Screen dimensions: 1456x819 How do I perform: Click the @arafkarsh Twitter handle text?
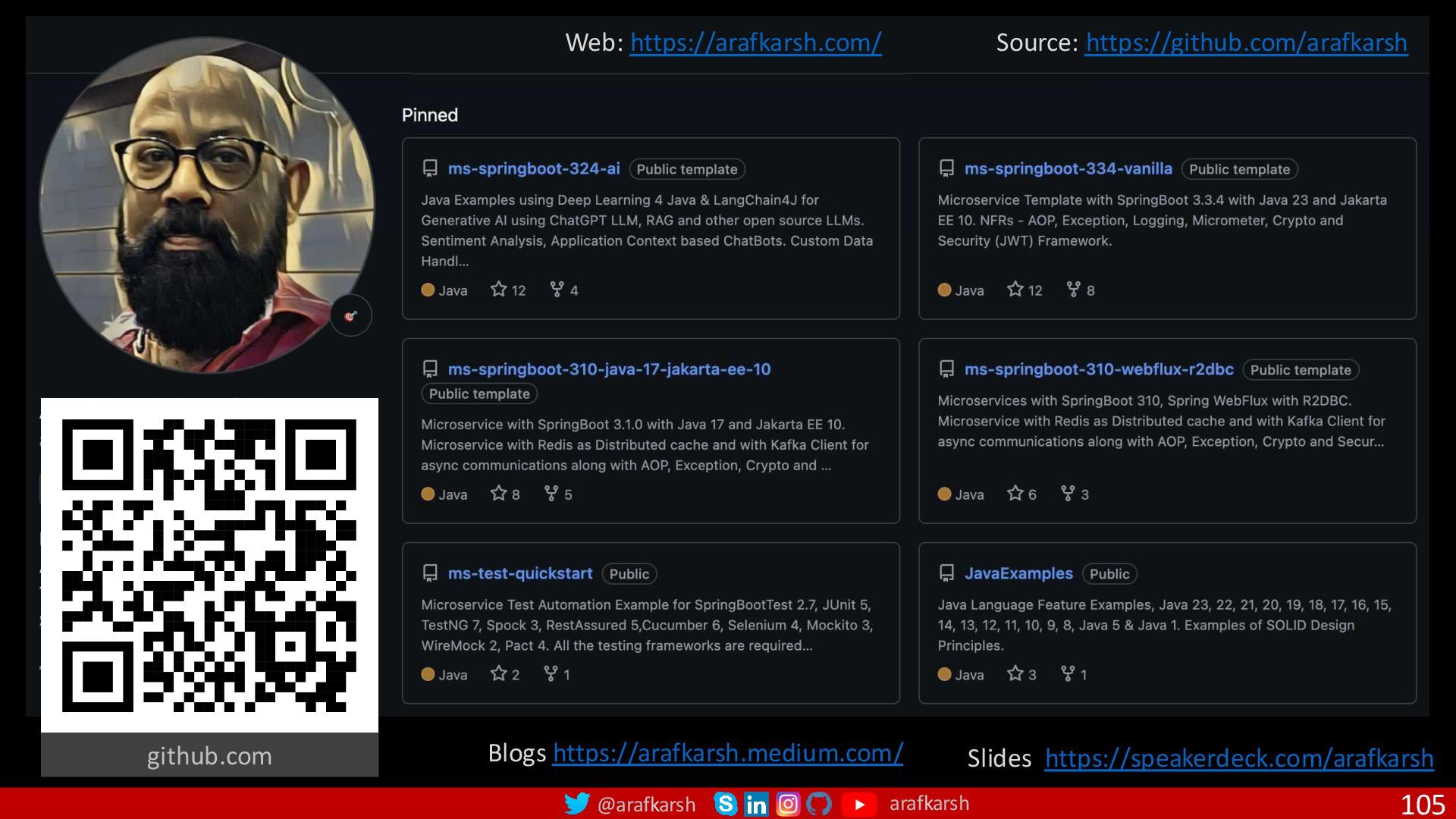646,805
